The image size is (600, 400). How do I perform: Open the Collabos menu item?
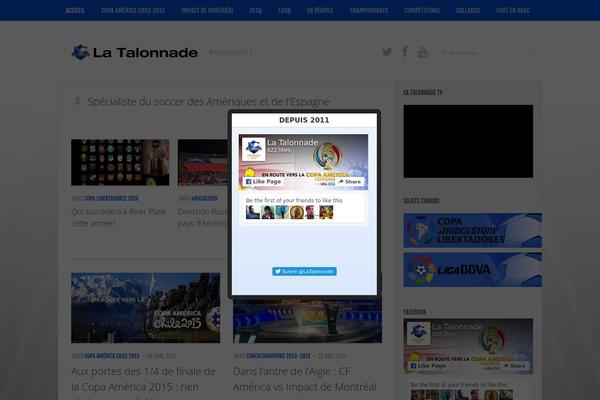(x=468, y=11)
